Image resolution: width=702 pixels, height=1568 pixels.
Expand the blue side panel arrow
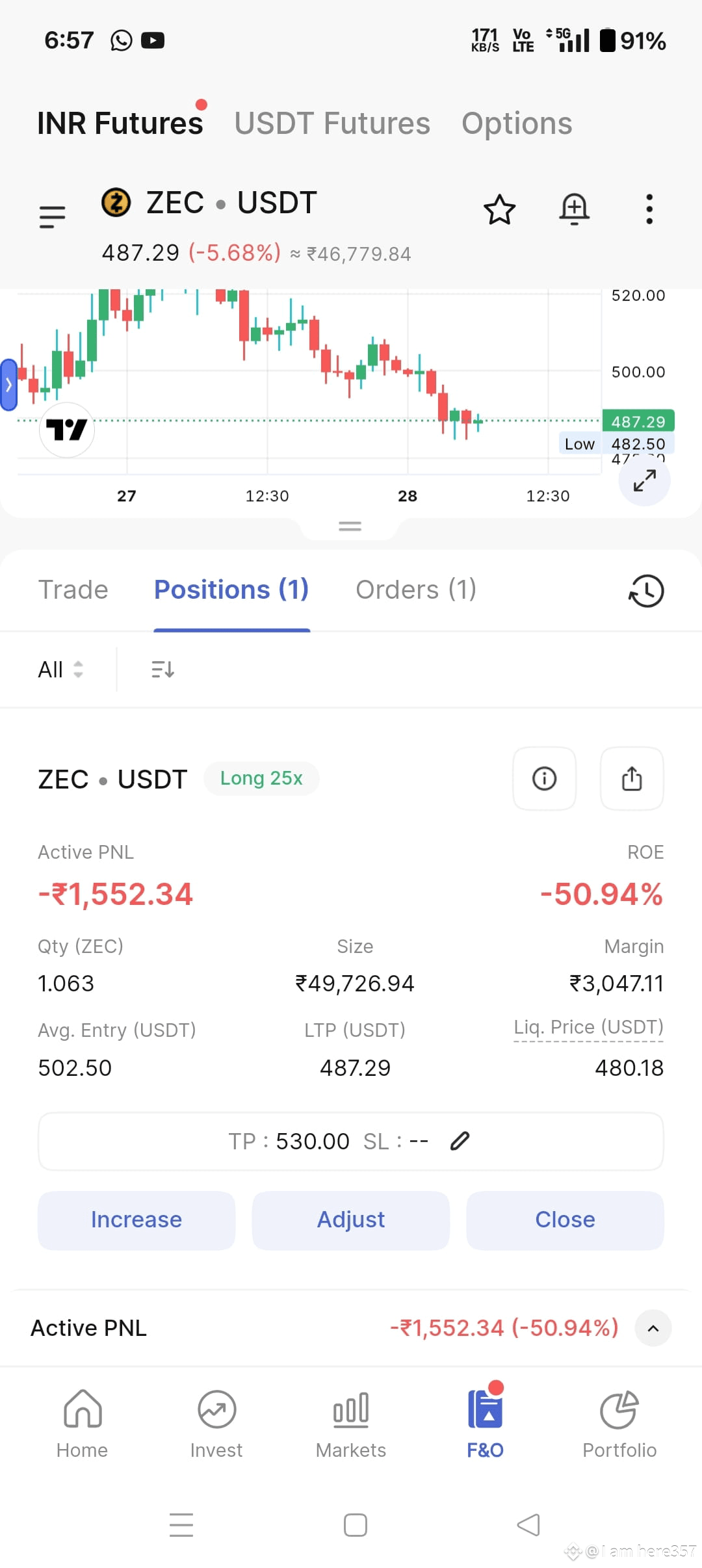point(8,385)
